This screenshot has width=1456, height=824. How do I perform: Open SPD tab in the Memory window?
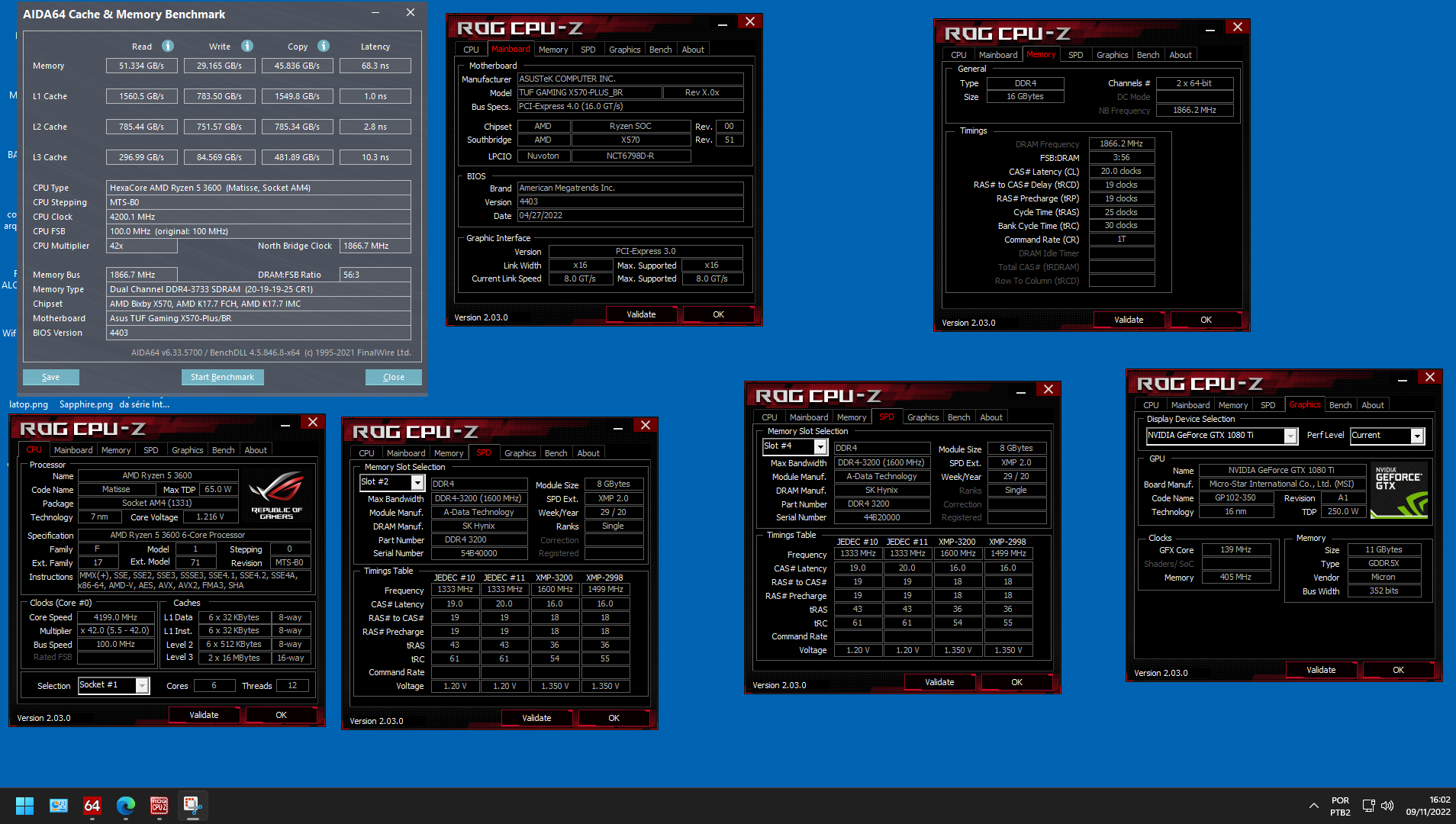pos(1075,55)
